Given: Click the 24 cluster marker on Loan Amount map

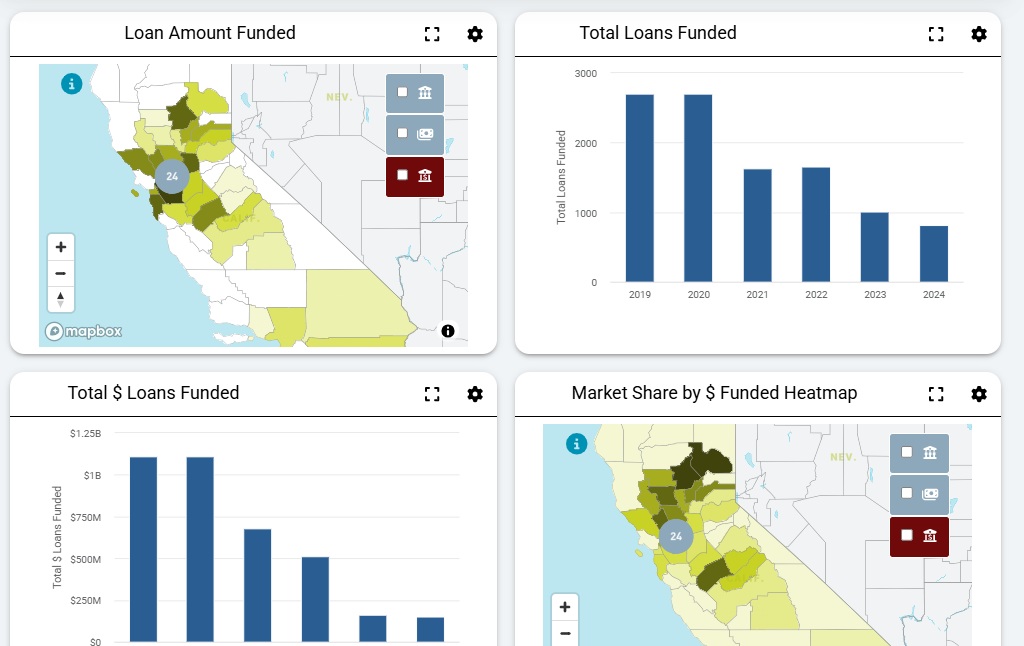Looking at the screenshot, I should point(172,176).
